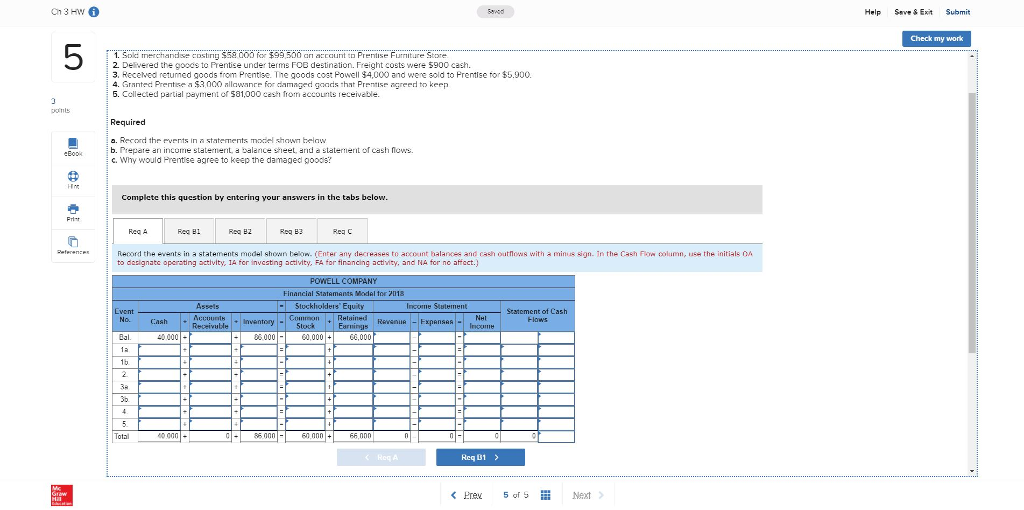Click the large question number 5
Viewport: 1024px width, 510px height.
tap(73, 58)
